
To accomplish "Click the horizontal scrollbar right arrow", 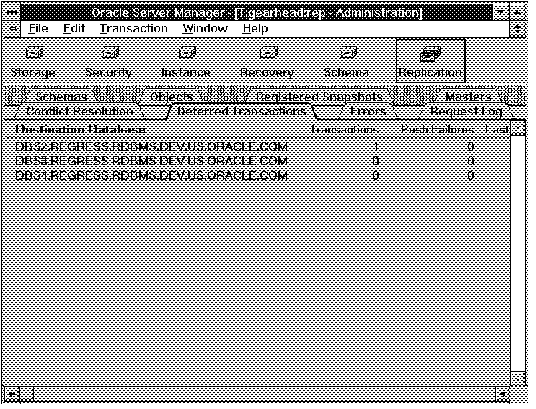I will pyautogui.click(x=502, y=395).
